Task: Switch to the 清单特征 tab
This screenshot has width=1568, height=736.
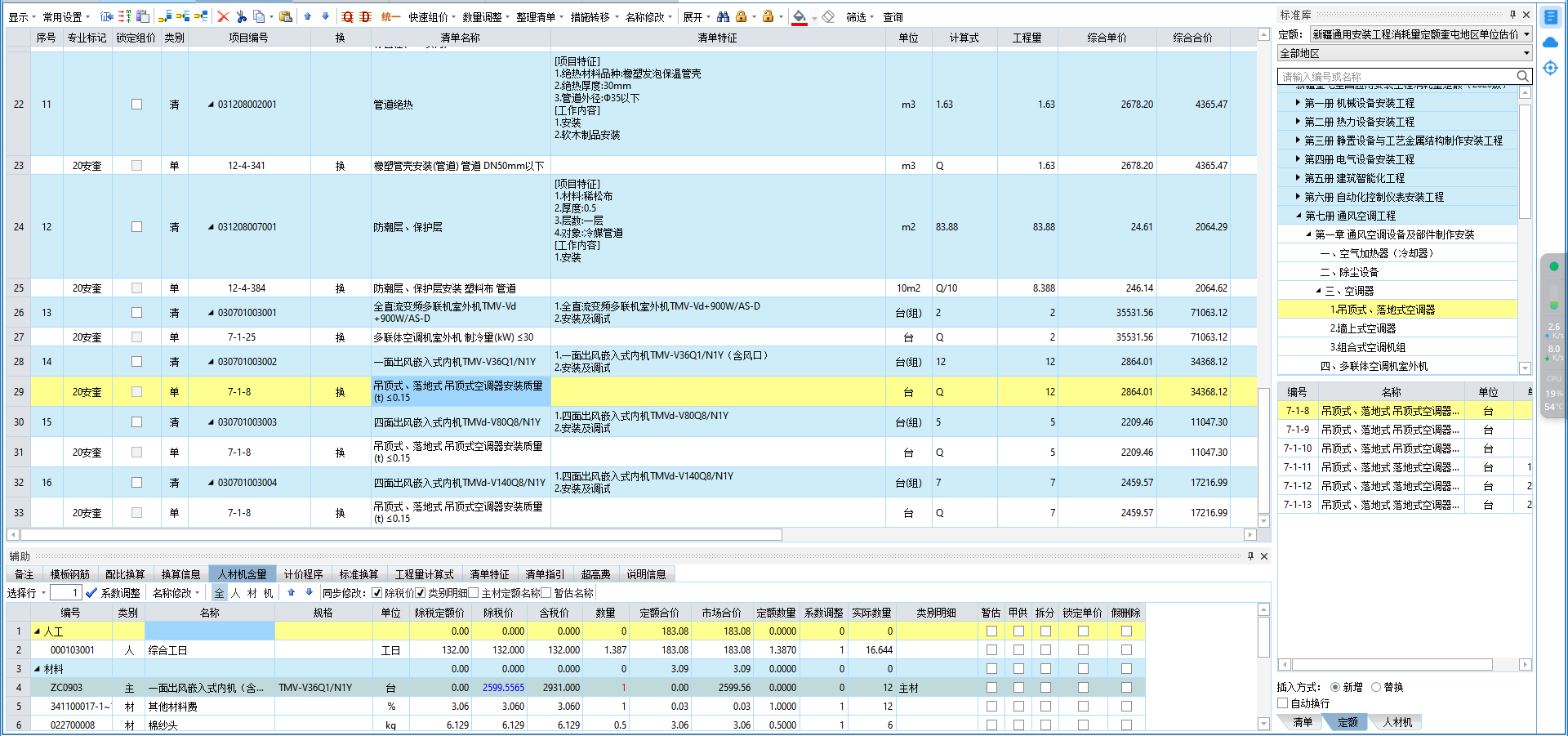Action: coord(489,574)
